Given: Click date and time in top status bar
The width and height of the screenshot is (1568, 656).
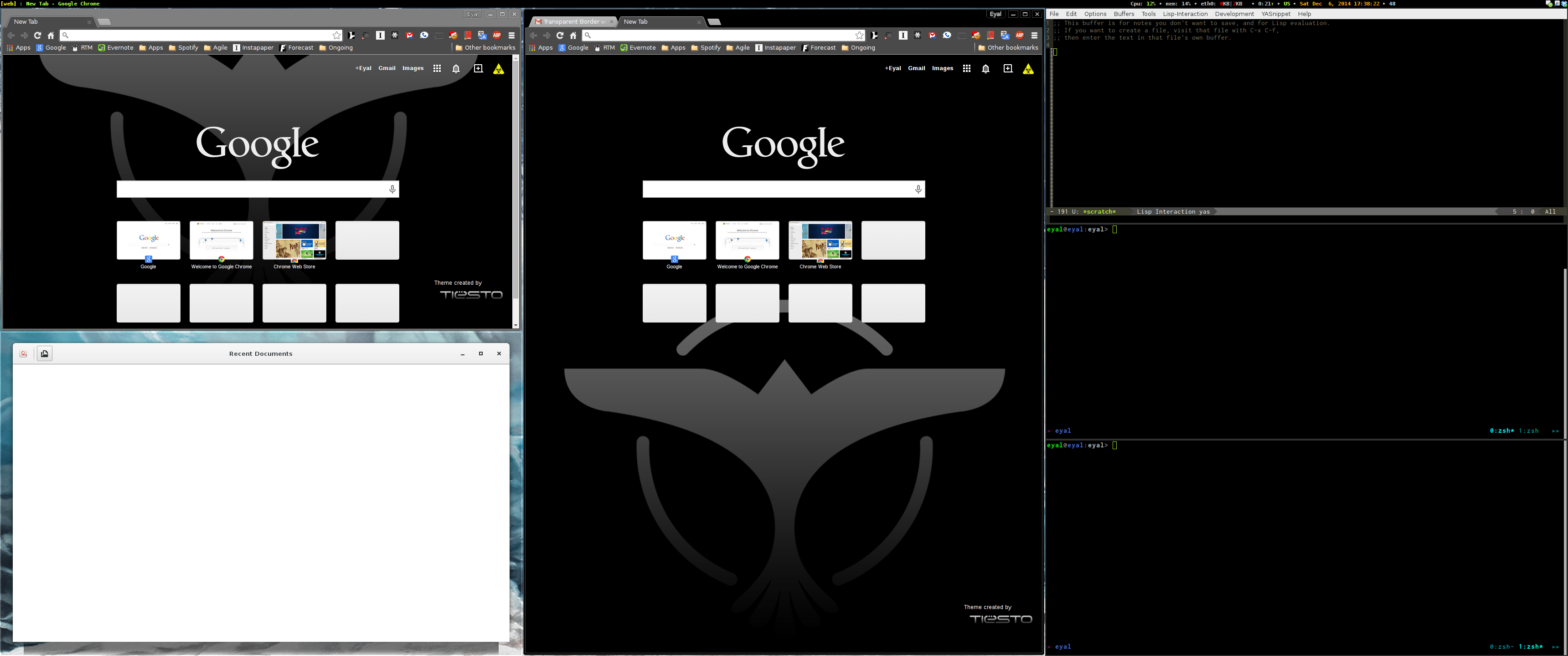Looking at the screenshot, I should [1340, 4].
